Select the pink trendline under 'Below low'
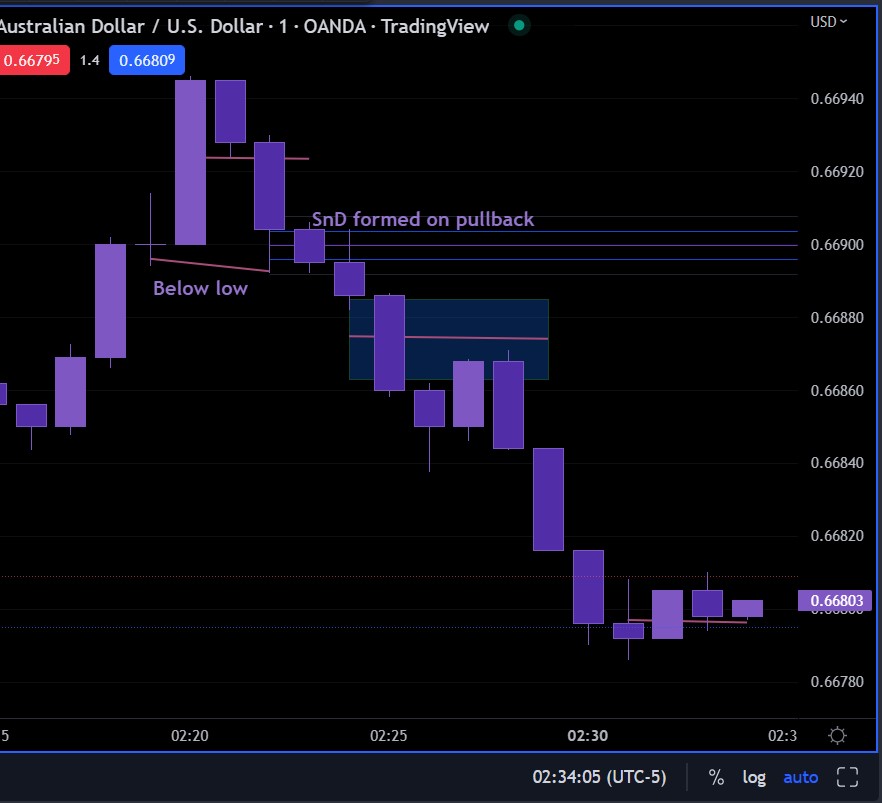 click(x=210, y=264)
